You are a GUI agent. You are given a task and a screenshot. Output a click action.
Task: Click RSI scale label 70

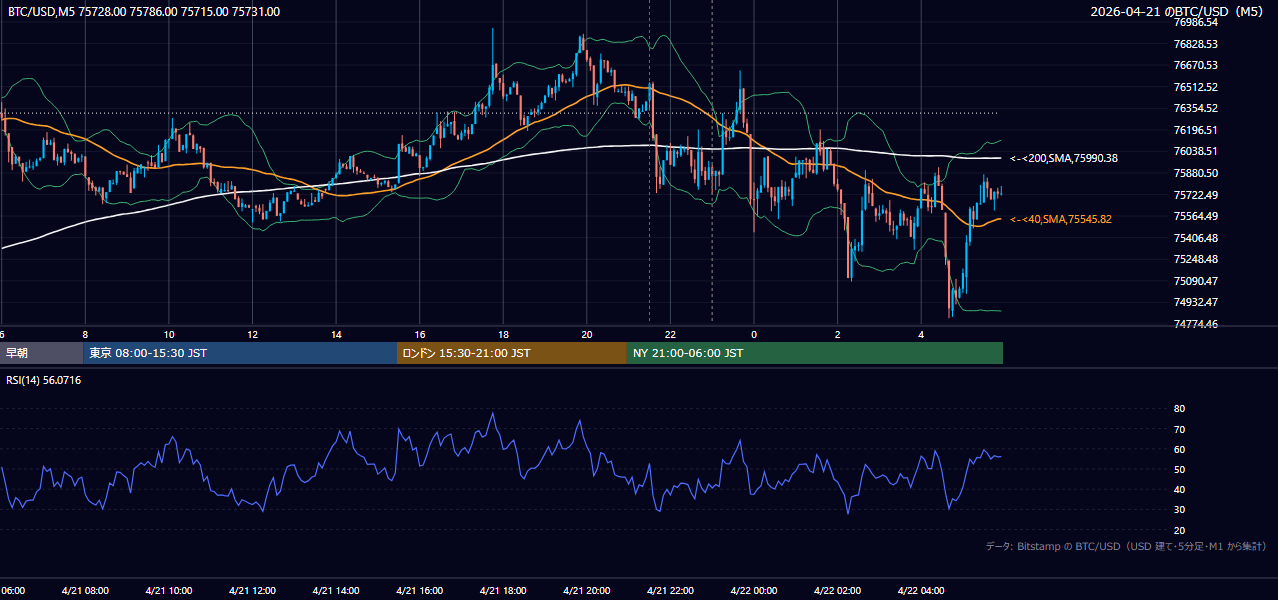click(1179, 429)
